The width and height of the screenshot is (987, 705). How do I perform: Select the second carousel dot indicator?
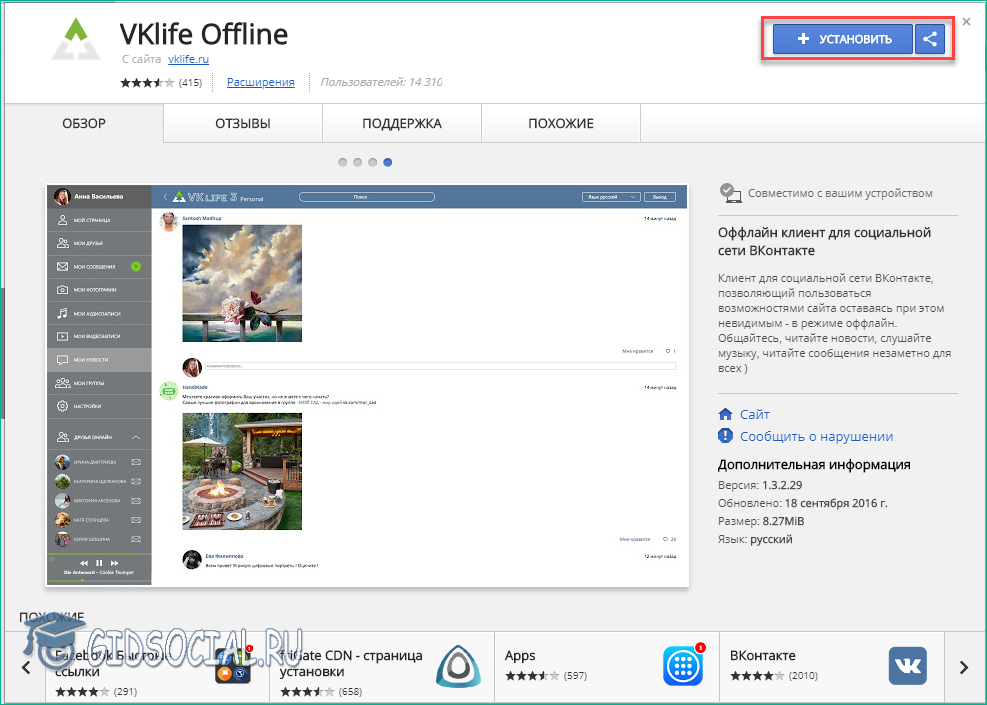[x=358, y=161]
